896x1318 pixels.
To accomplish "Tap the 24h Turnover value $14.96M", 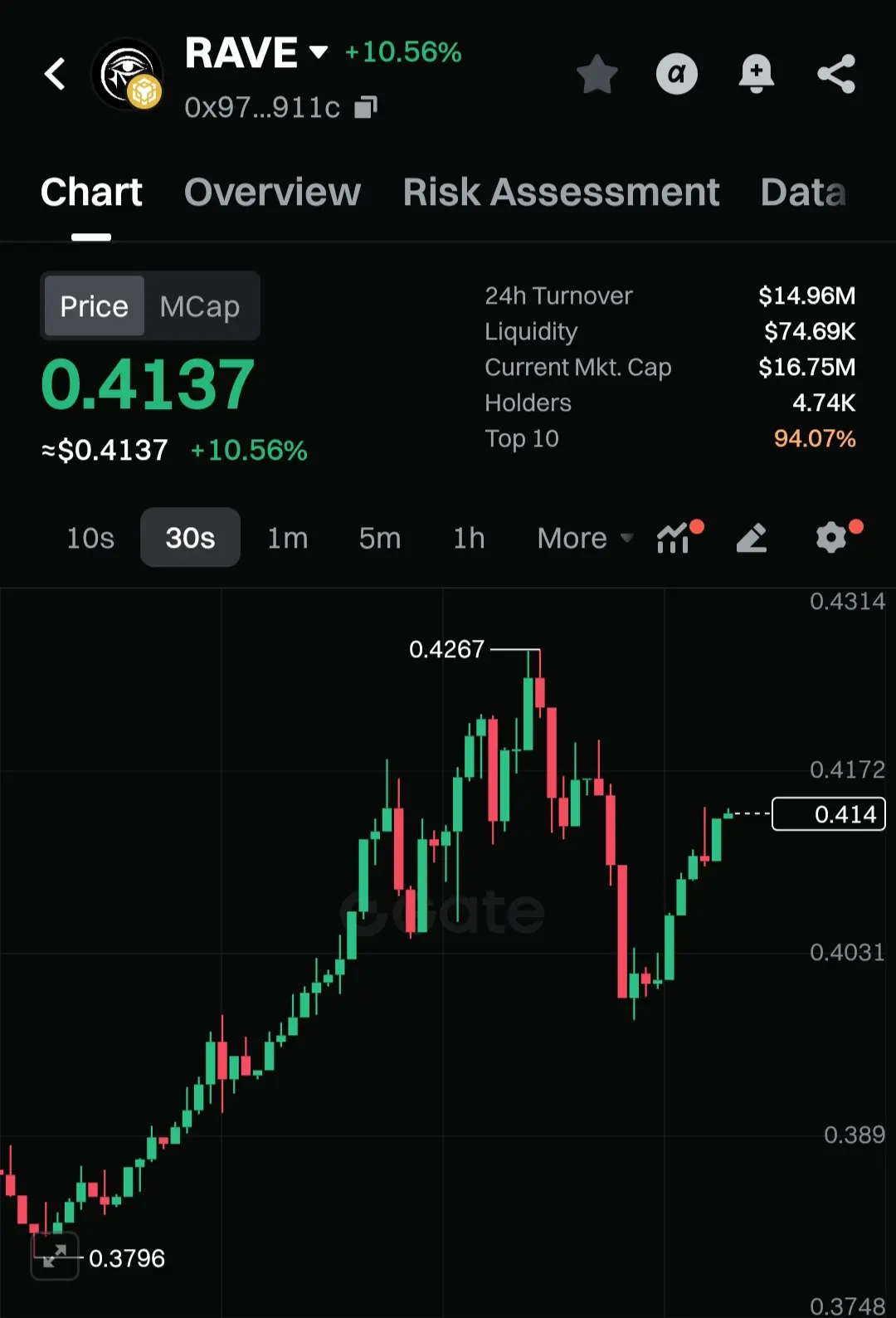I will [x=806, y=295].
